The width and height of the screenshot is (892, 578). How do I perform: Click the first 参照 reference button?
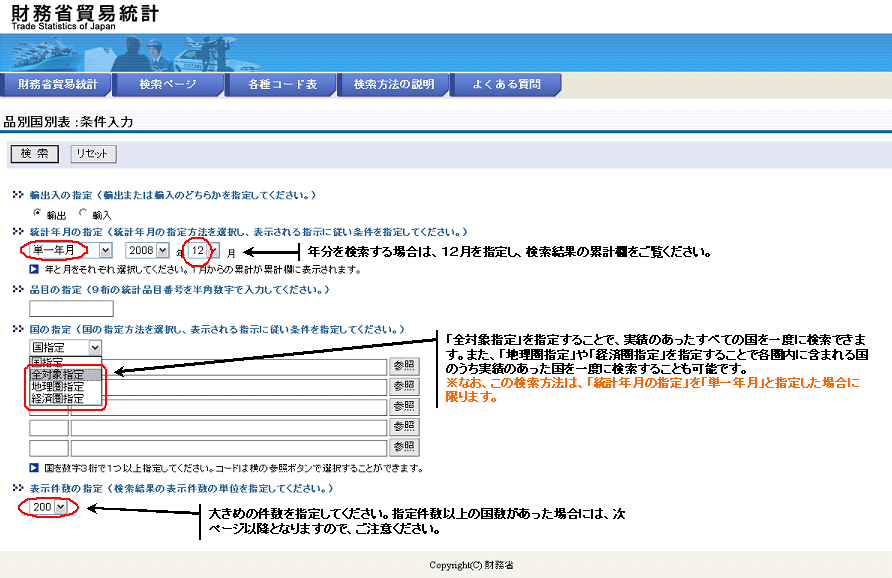[404, 367]
